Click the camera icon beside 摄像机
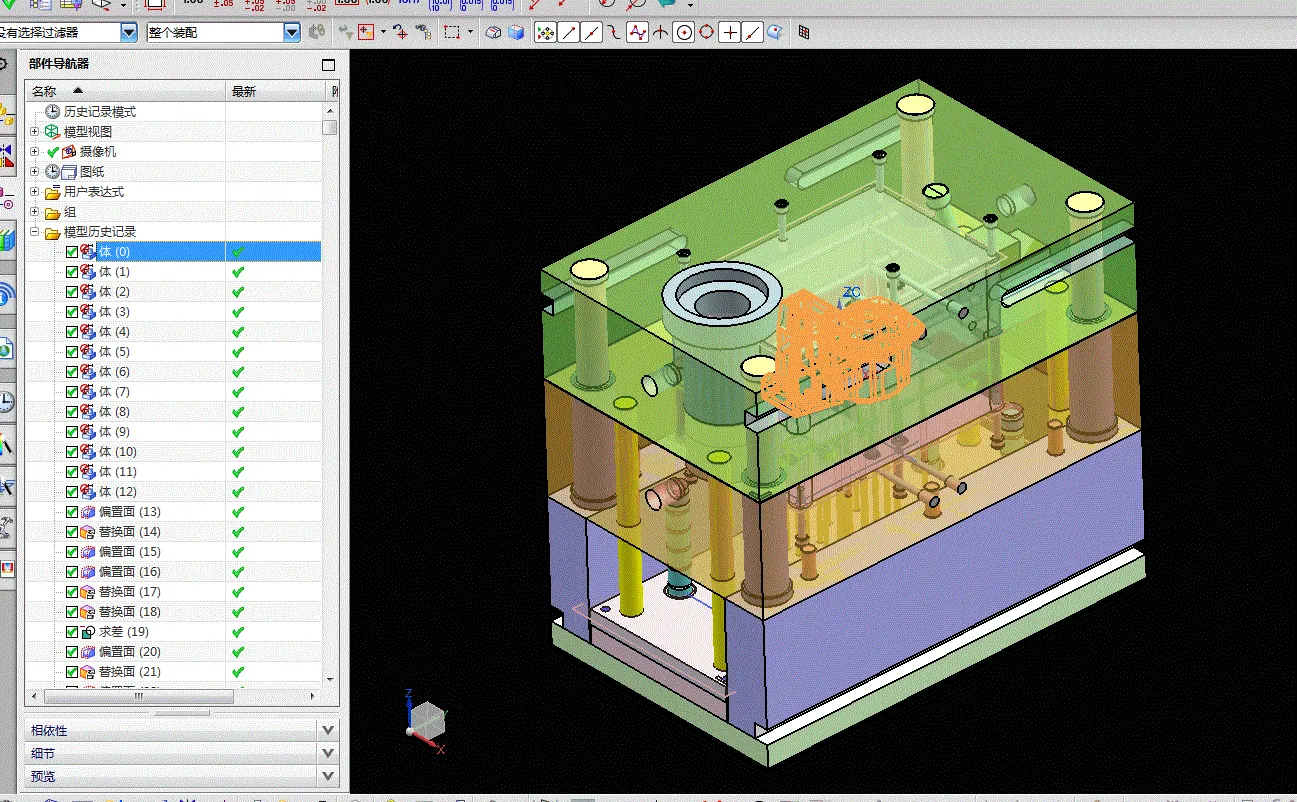The height and width of the screenshot is (802, 1297). [69, 152]
